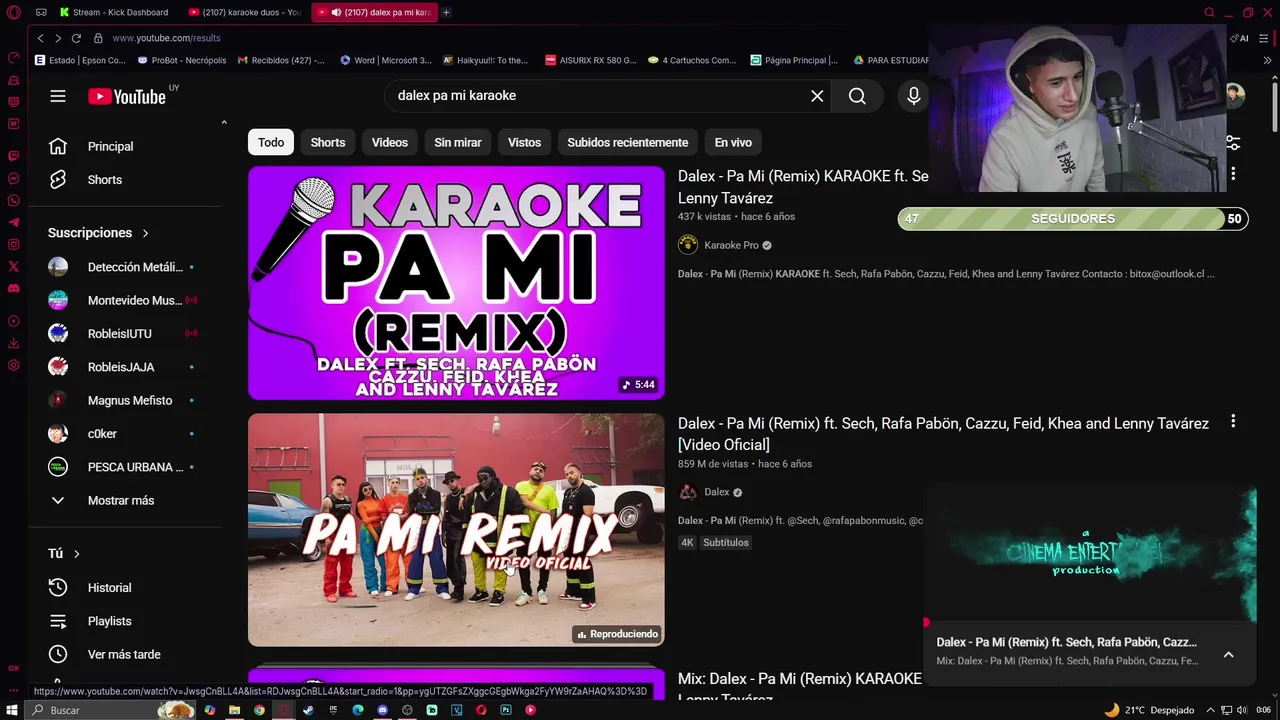Show hidden bookmarks with the double chevron

[1268, 60]
